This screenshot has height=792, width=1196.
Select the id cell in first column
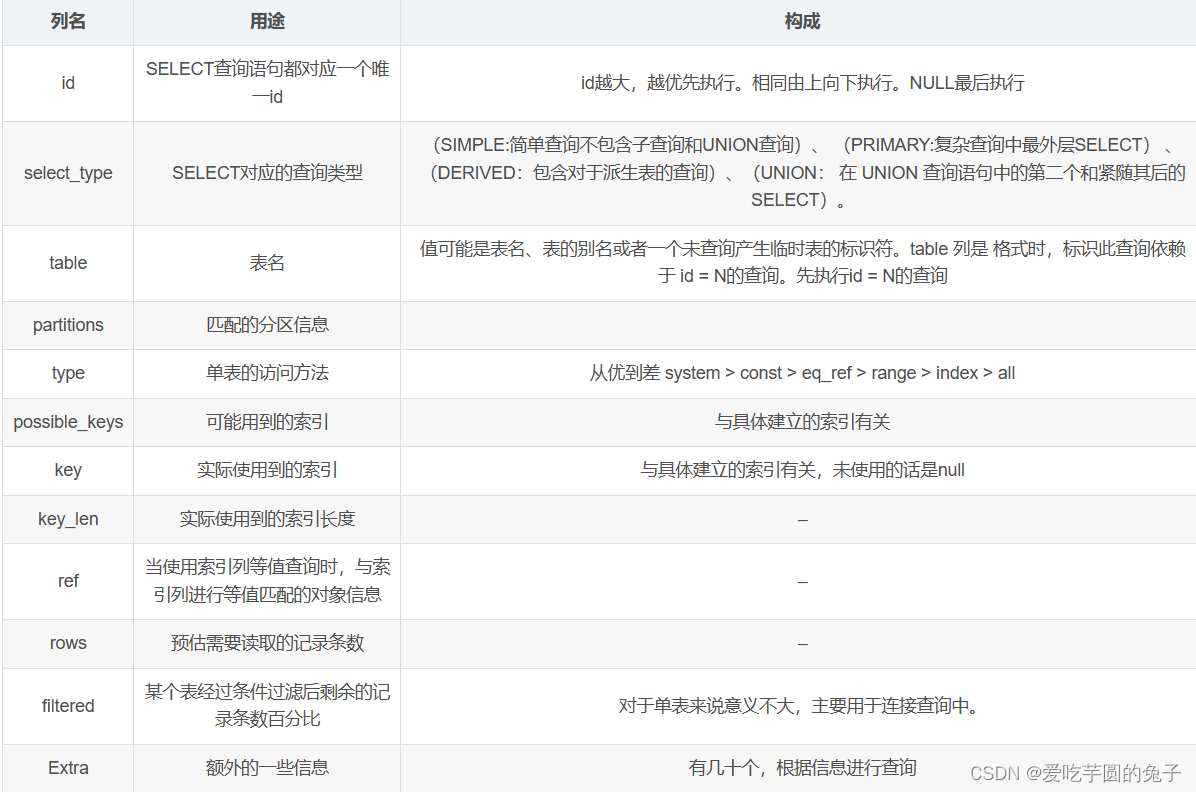68,83
